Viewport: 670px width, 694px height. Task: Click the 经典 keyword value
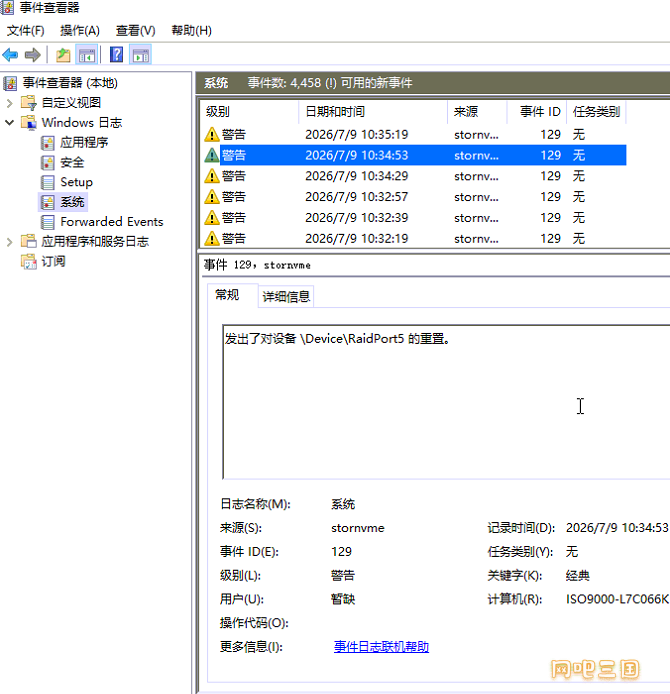(578, 575)
